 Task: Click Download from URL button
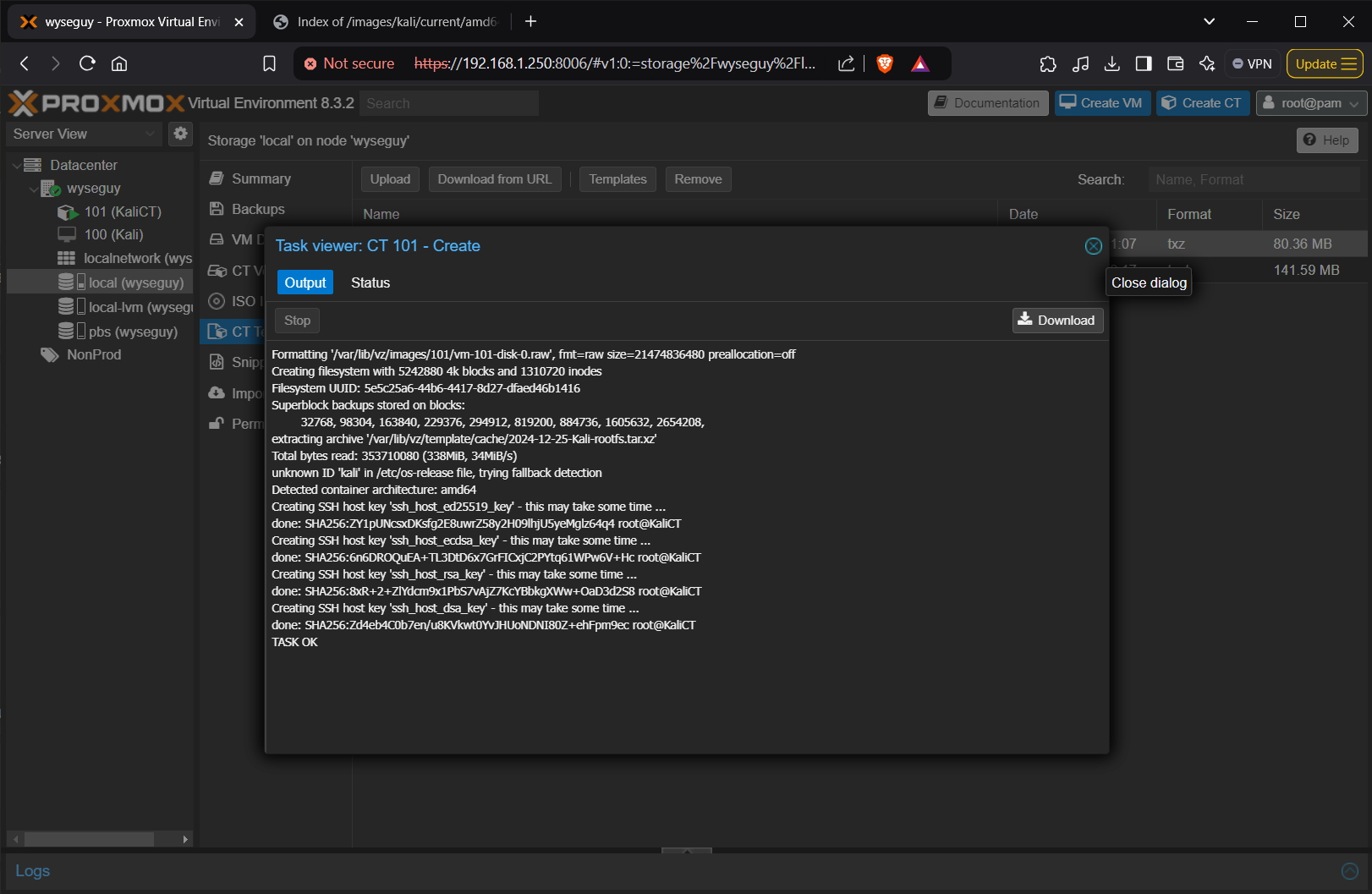coord(495,179)
